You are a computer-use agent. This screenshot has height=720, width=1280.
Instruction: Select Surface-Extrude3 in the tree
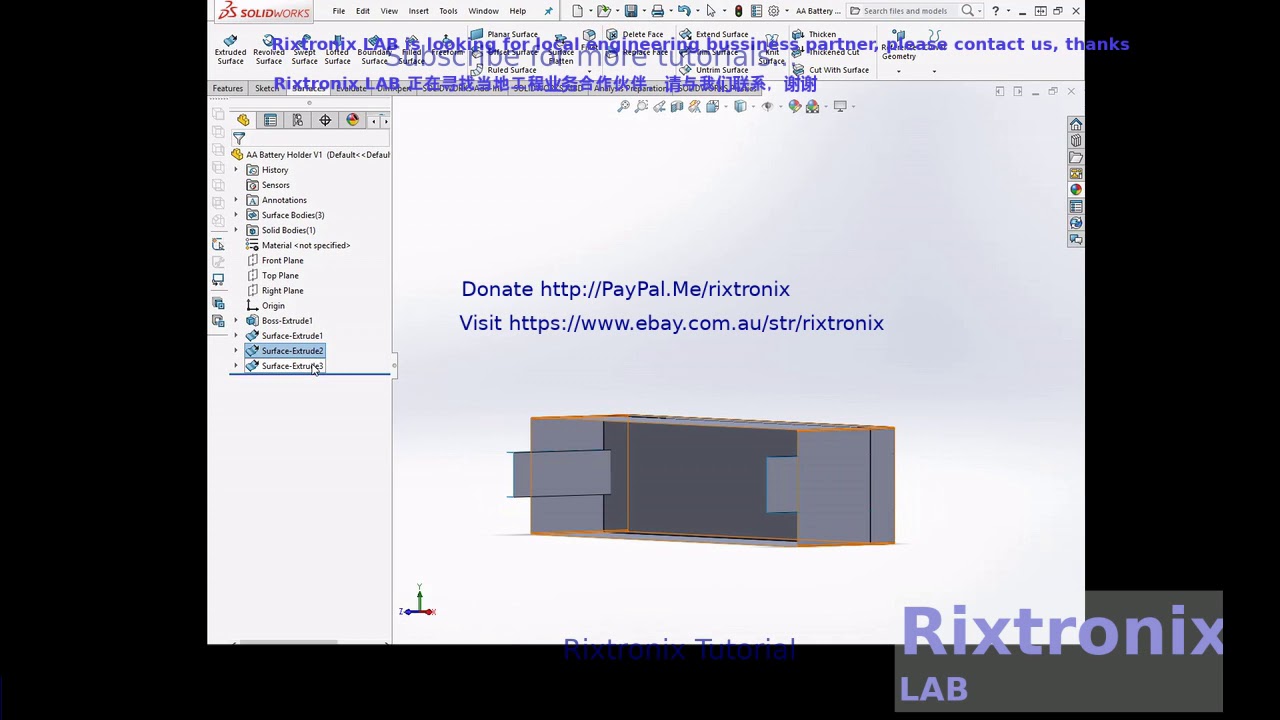pos(285,366)
